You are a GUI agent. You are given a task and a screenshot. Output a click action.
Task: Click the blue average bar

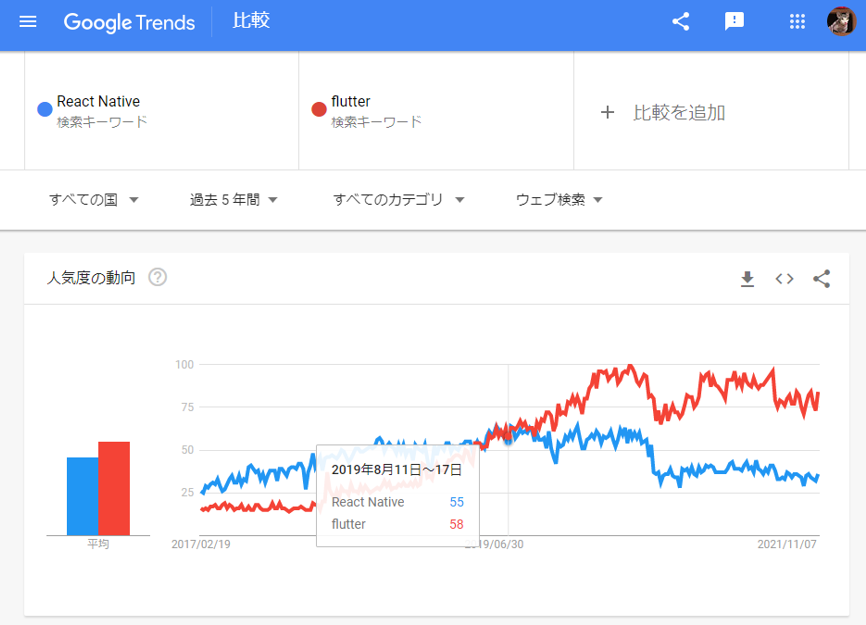[x=83, y=496]
